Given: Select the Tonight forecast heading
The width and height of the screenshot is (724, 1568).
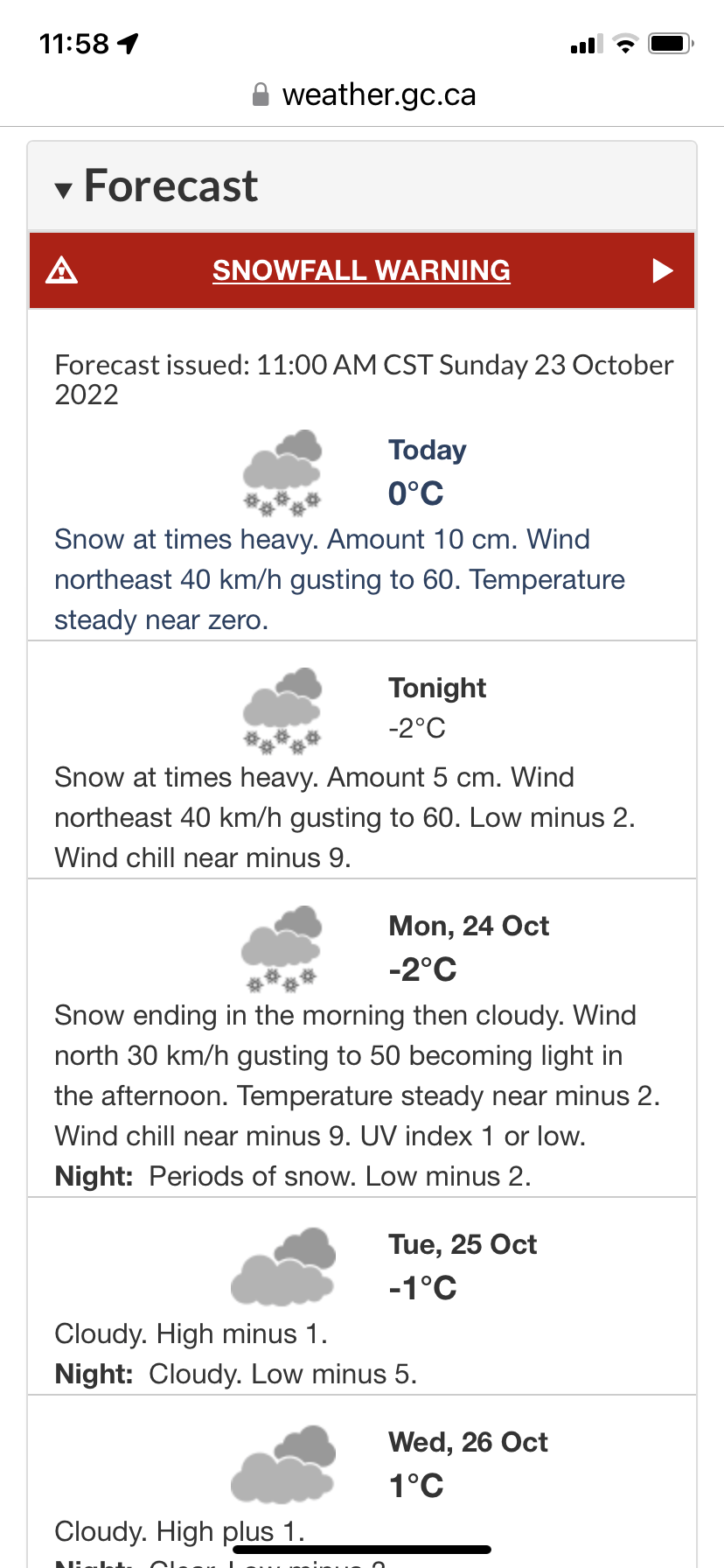Looking at the screenshot, I should point(437,688).
